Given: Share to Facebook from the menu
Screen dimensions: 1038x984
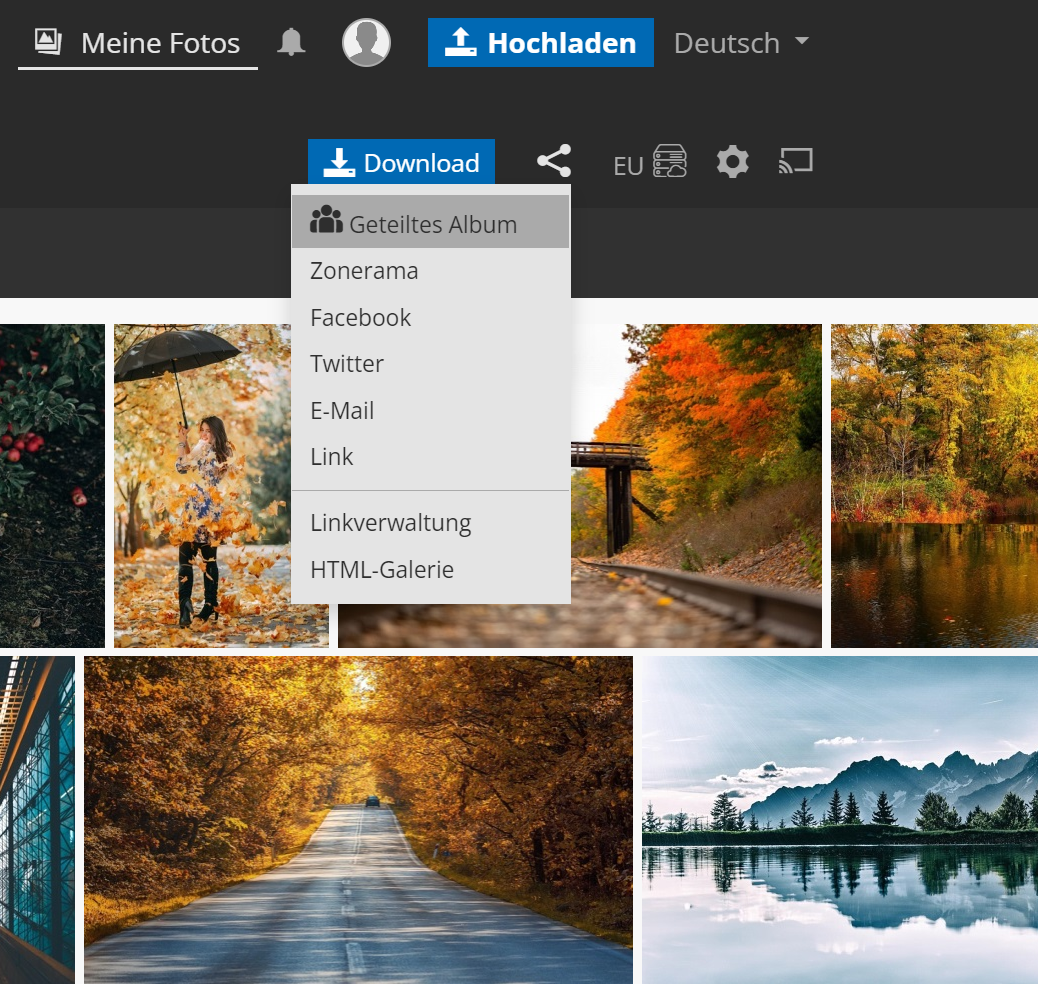Looking at the screenshot, I should coord(360,318).
